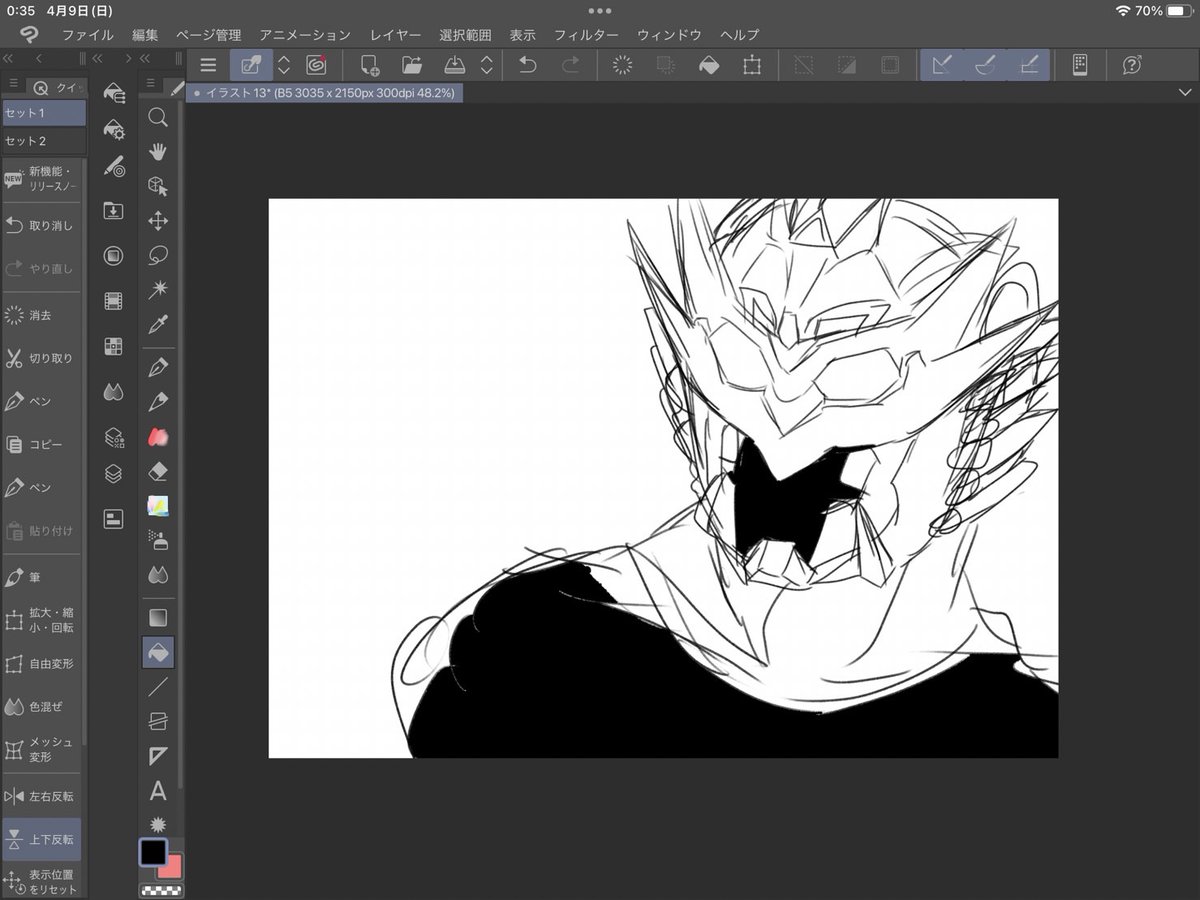The width and height of the screenshot is (1200, 900).
Task: Switch to セット2 quick access set
Action: (43, 141)
